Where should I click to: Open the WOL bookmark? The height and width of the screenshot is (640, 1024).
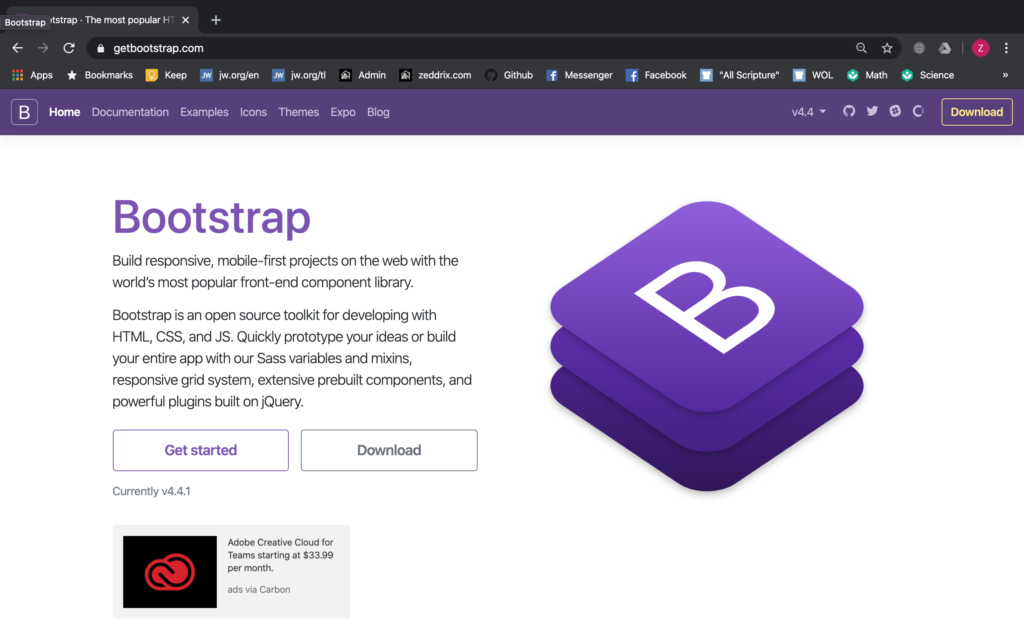click(812, 75)
